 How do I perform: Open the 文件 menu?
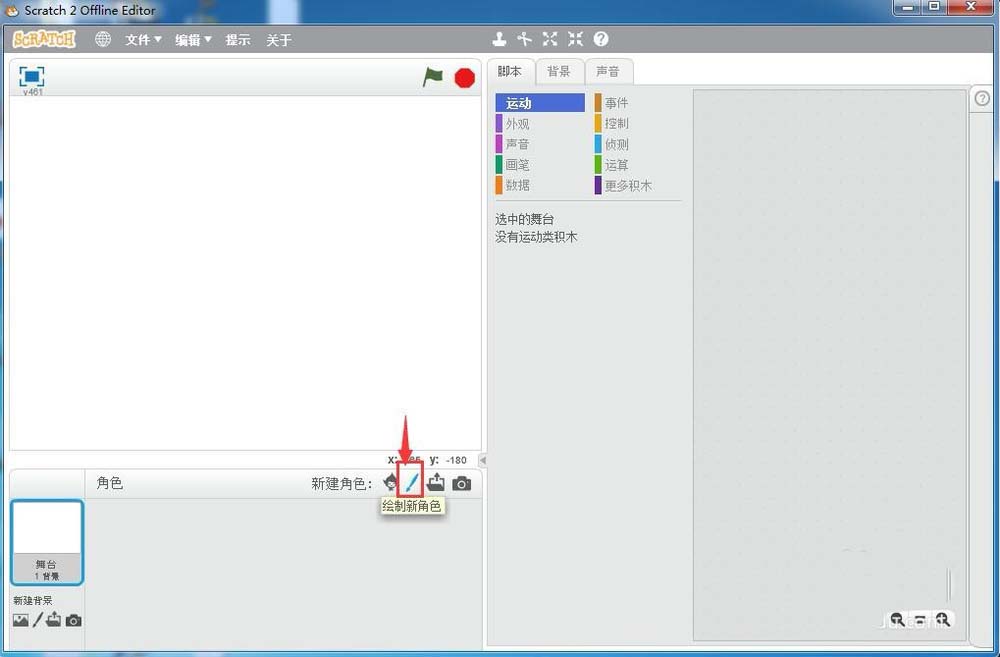point(142,40)
